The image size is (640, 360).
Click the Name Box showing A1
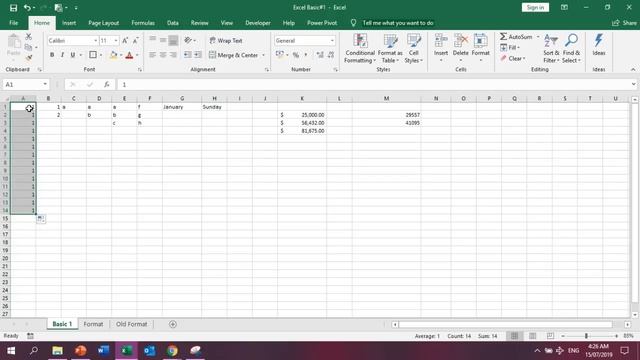tap(26, 84)
